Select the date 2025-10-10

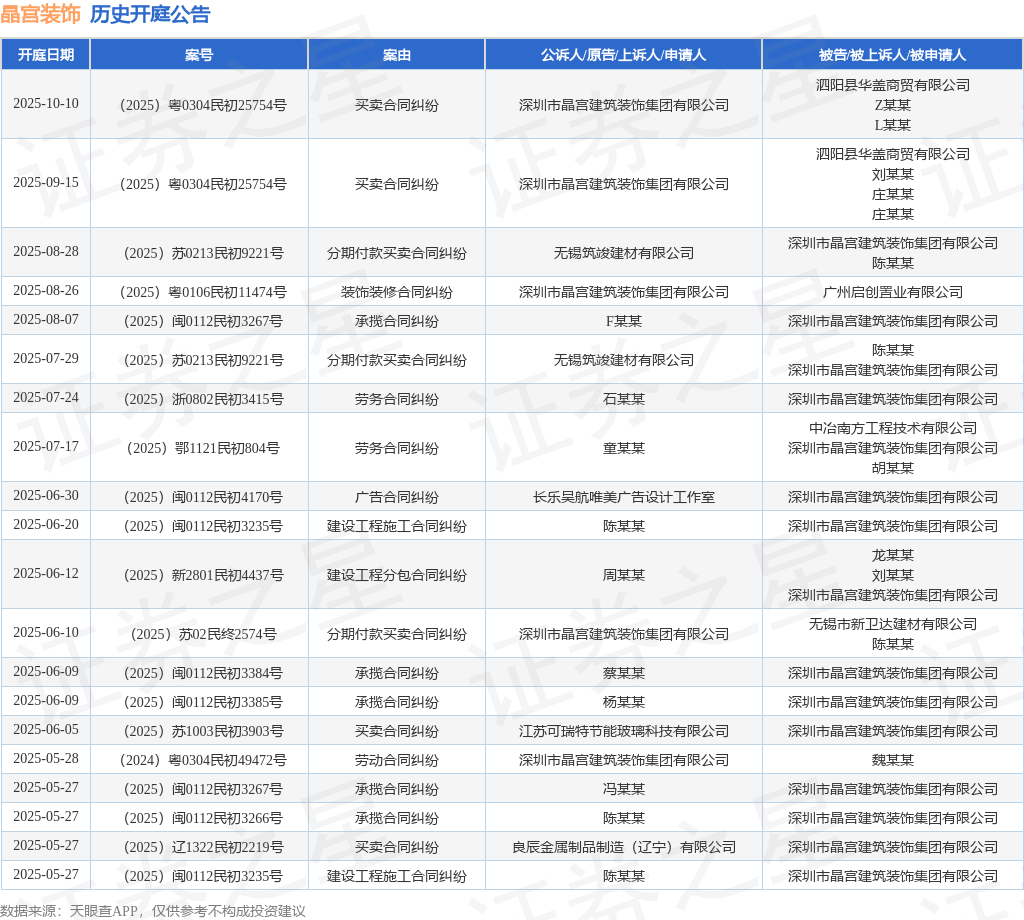pos(46,104)
